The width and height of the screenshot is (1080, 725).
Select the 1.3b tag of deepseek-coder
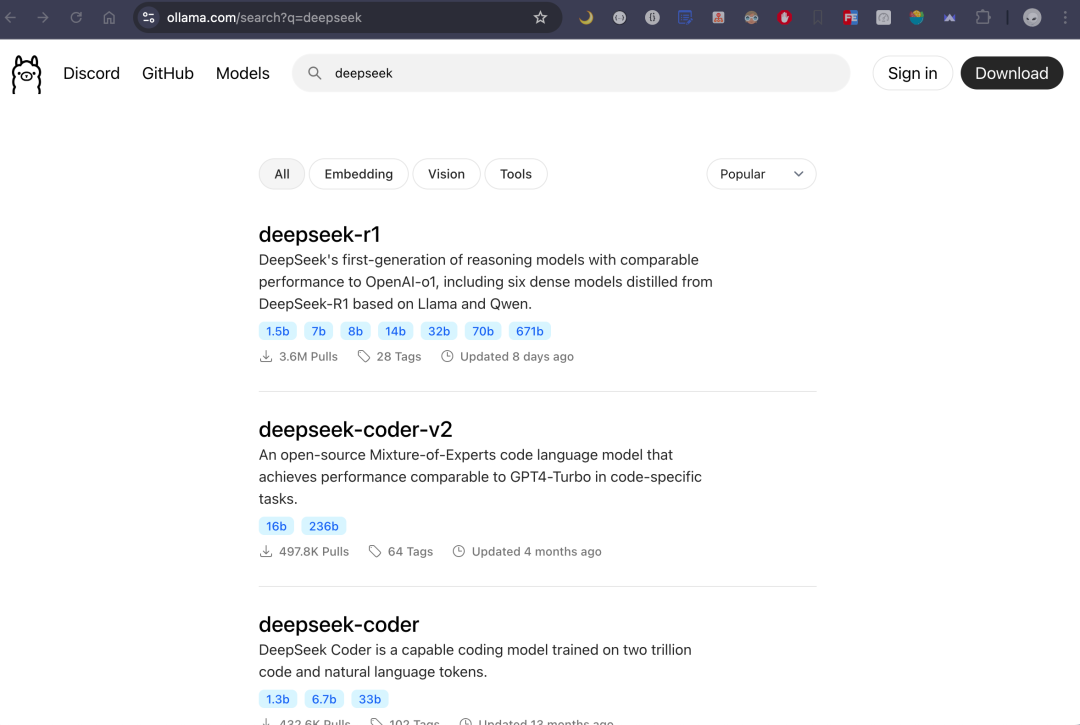click(278, 699)
